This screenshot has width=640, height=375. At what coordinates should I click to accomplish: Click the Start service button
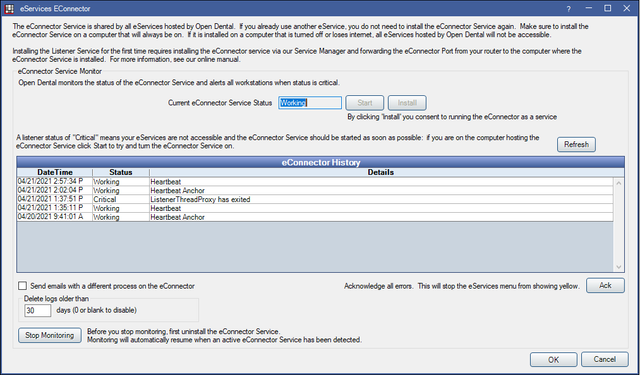pyautogui.click(x=364, y=103)
